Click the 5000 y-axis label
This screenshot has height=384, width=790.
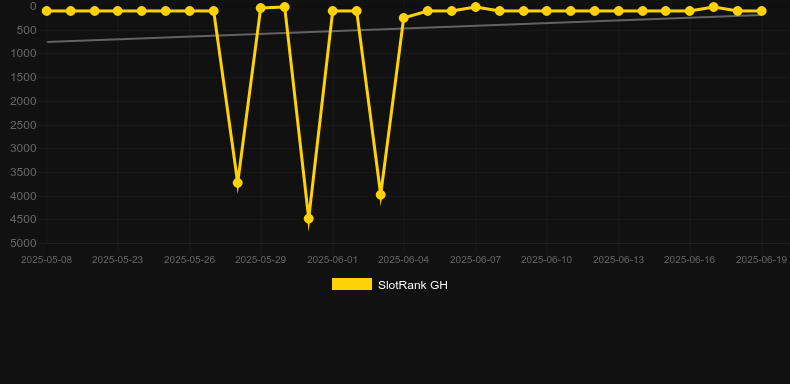[x=23, y=243]
